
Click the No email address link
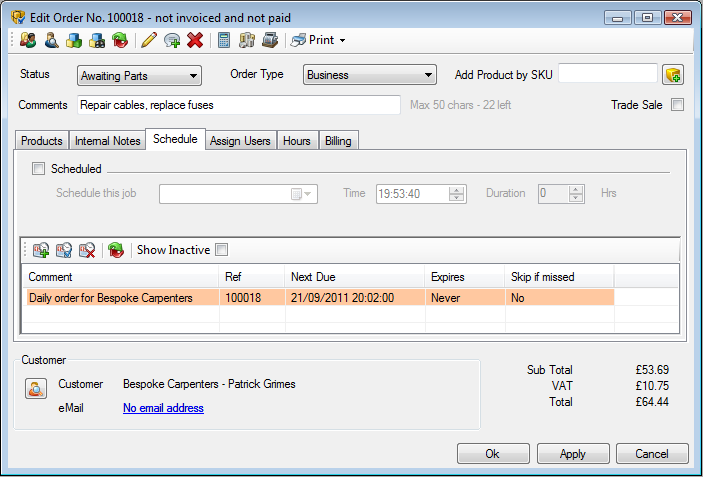tap(163, 408)
